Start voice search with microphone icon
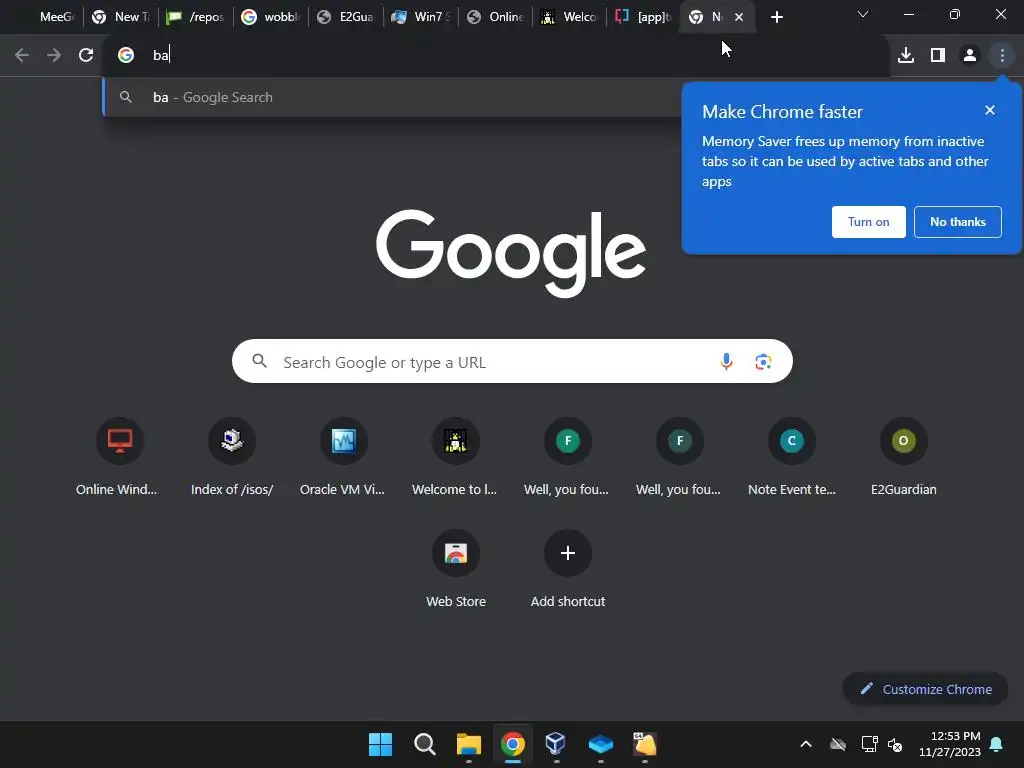1024x768 pixels. [726, 361]
